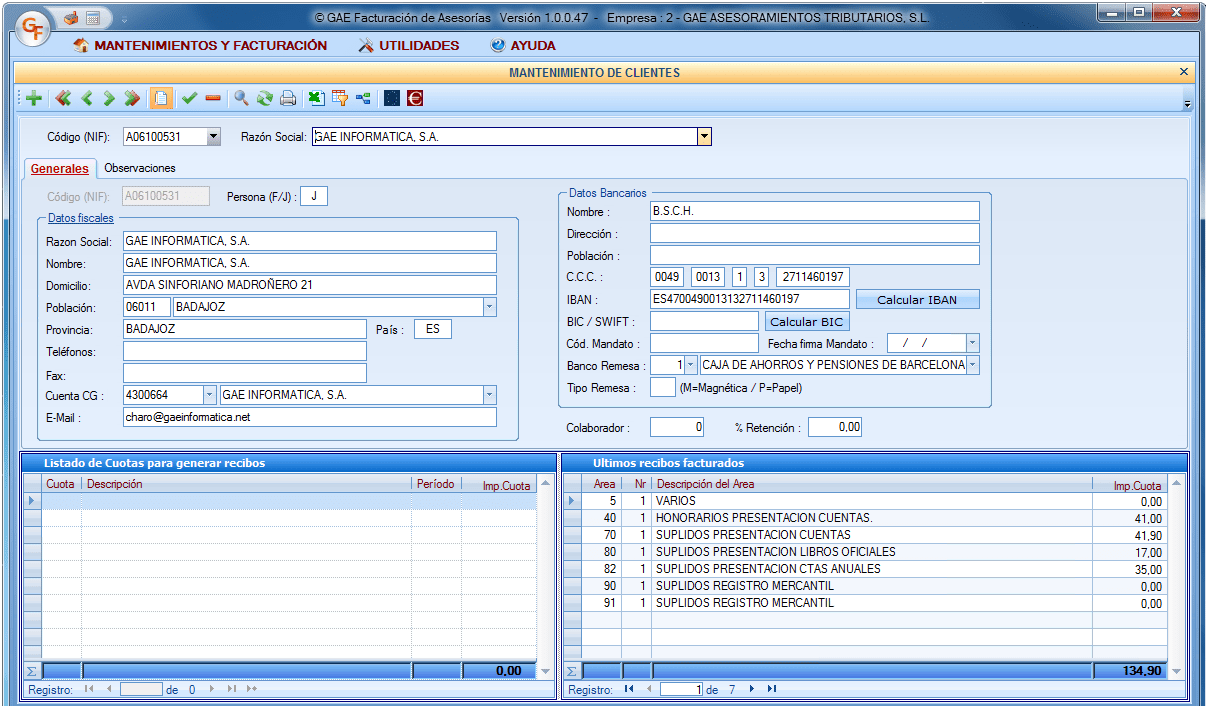Image resolution: width=1206 pixels, height=706 pixels.
Task: Export to Excel using the toolbar icon
Action: (315, 98)
